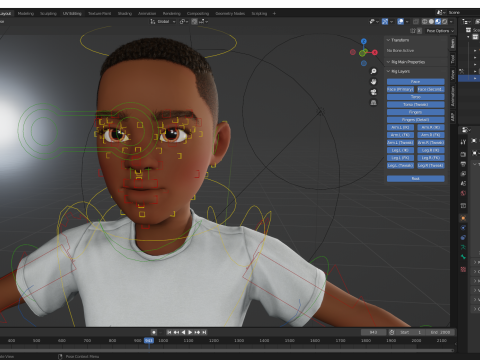
Task: Toggle the Torso (Tweak) rig layer
Action: click(x=416, y=105)
